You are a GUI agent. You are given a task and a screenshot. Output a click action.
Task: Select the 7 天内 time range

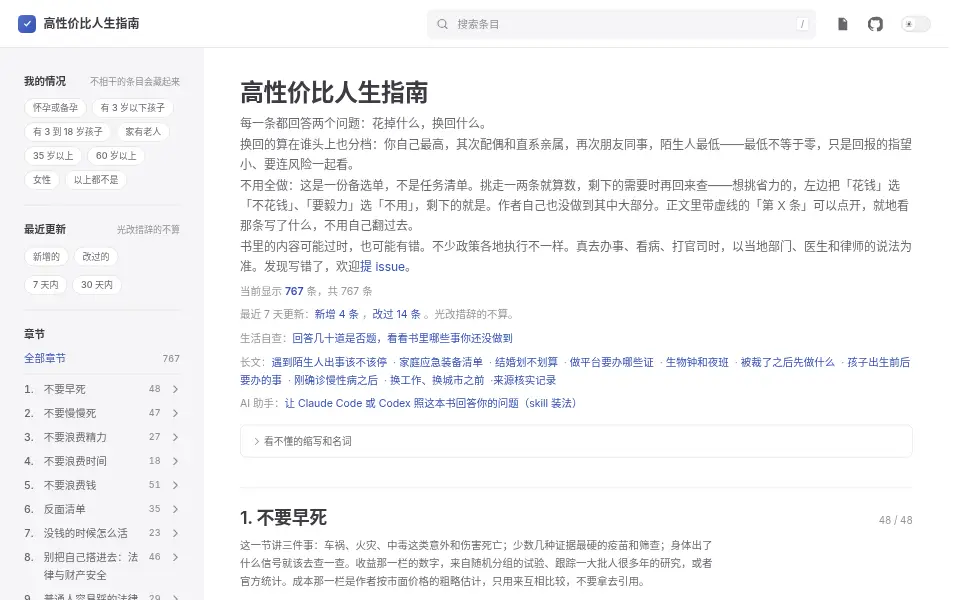[x=46, y=285]
